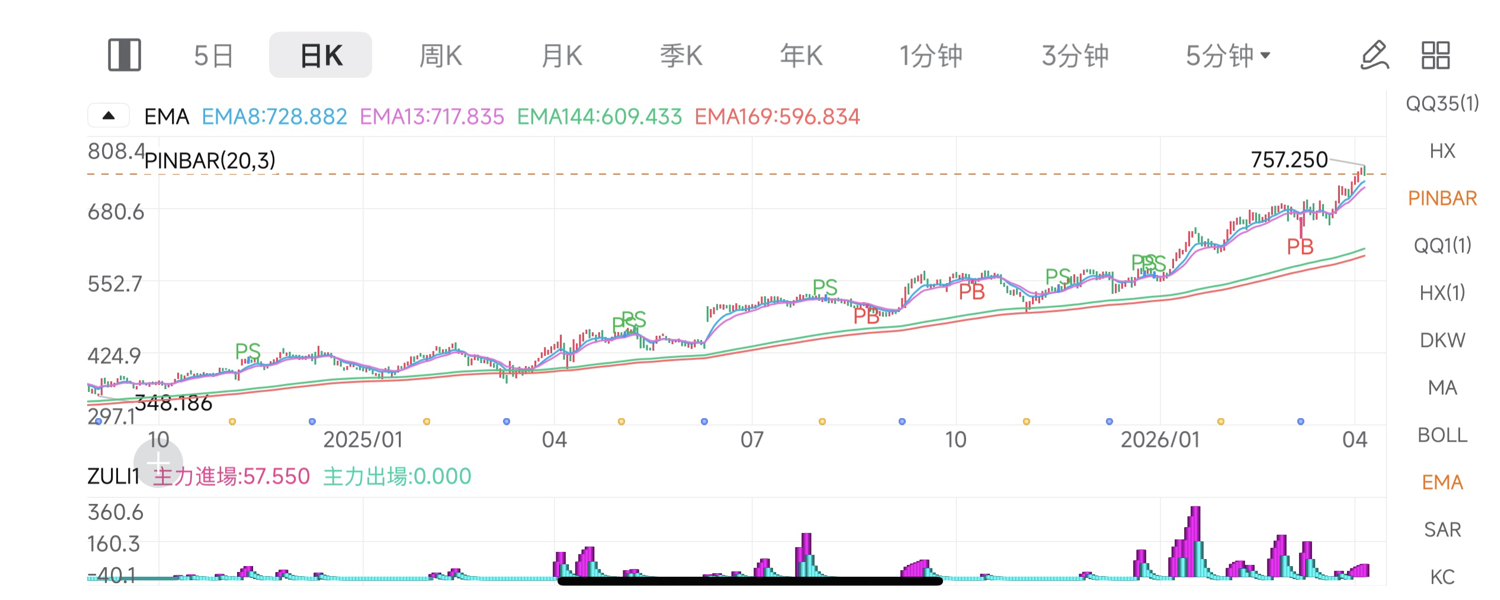Open the grid layout icon
Viewport: 1500px width, 600px height.
(1436, 55)
